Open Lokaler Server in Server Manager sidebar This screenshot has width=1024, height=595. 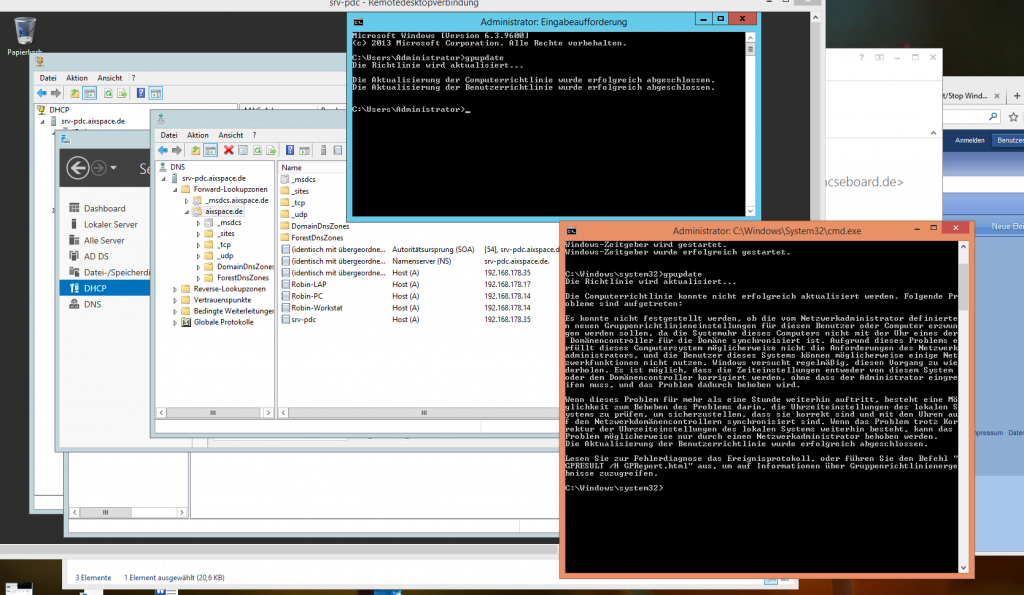click(104, 224)
